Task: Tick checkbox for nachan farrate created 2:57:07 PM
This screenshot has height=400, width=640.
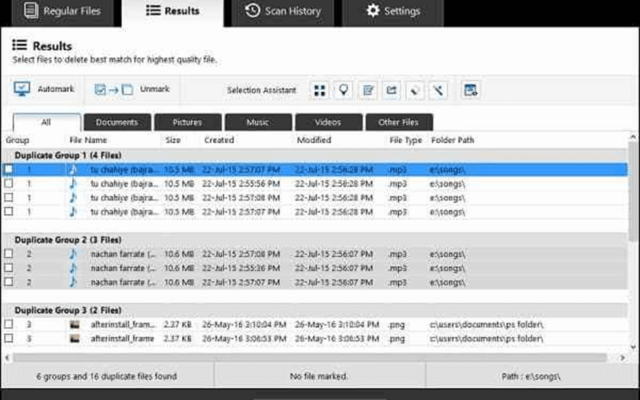Action: [9, 282]
